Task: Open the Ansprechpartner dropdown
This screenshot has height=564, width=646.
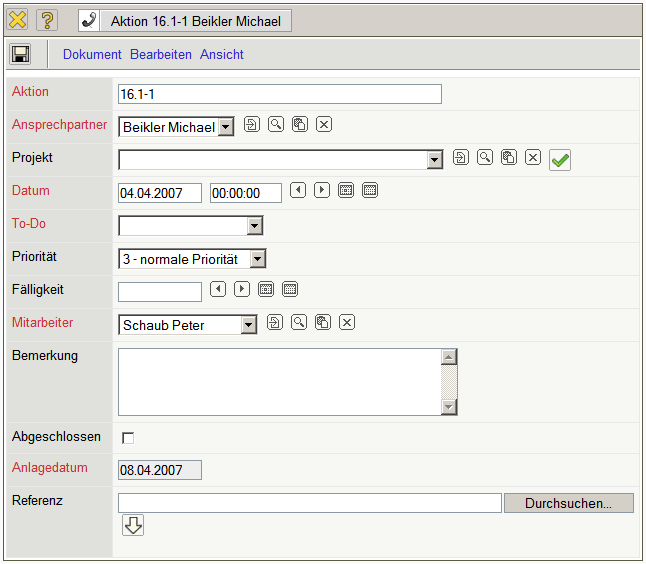Action: coord(226,127)
